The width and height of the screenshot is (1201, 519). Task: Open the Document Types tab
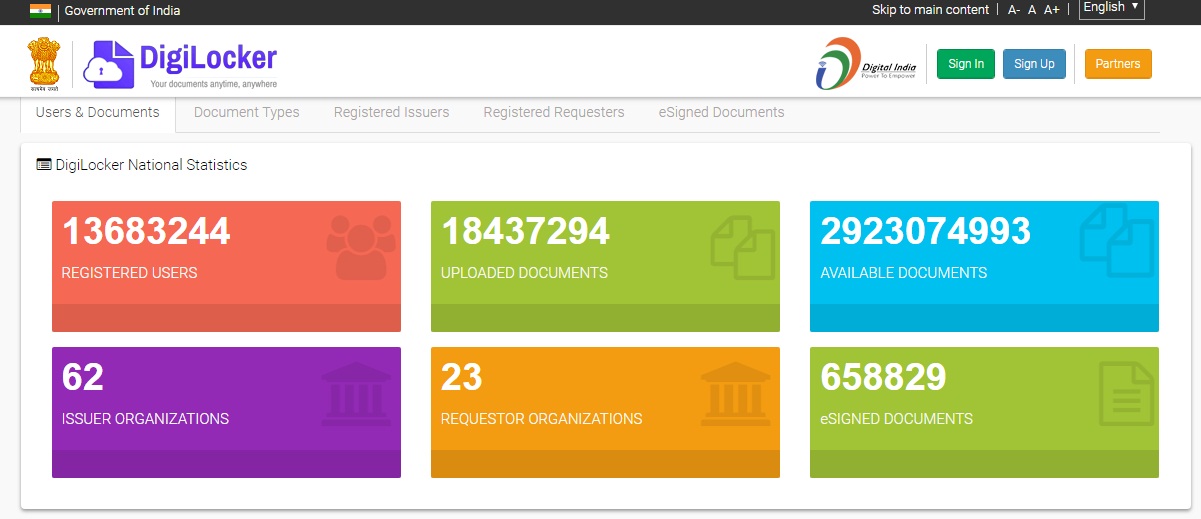coord(247,113)
